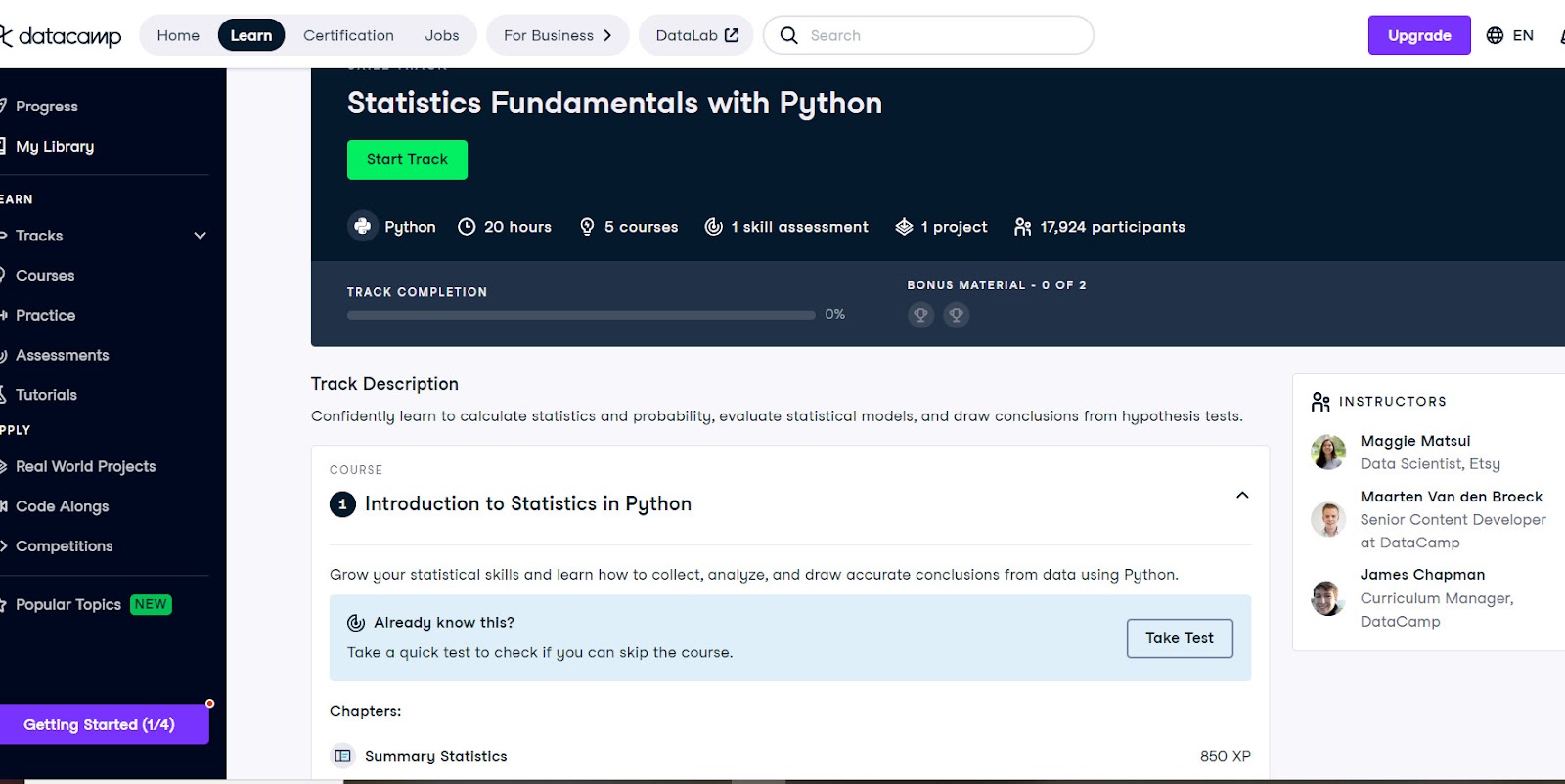Click the NEW badge beside Popular Topics
1565x784 pixels.
(x=151, y=604)
